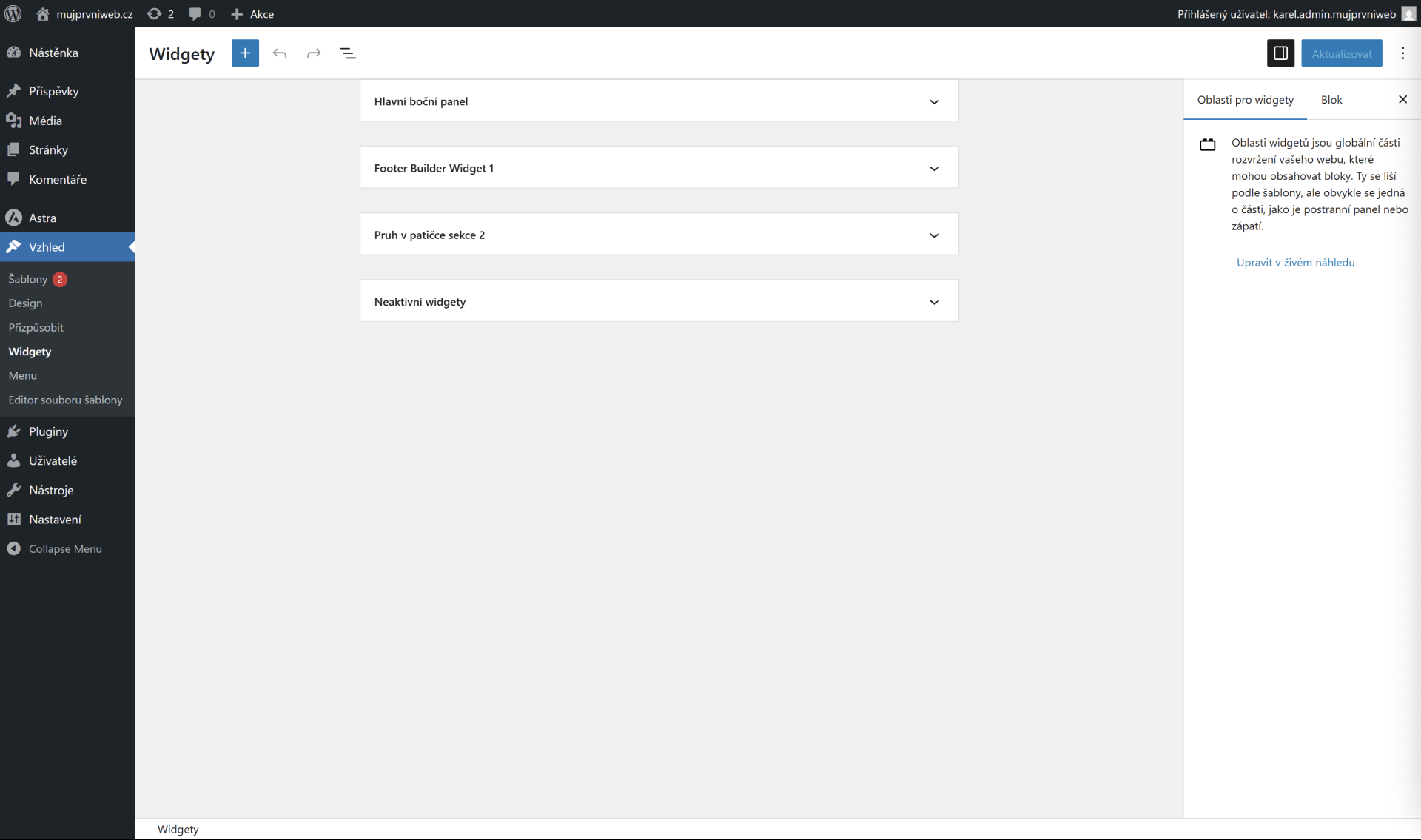Expand the Neaktivní widgety section
1421x840 pixels.
(934, 301)
